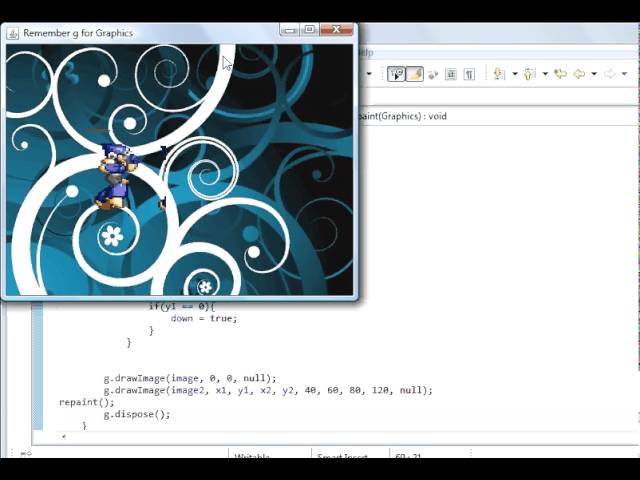Minimize the Remember g for Graphics window
This screenshot has height=480, width=640.
(x=289, y=30)
